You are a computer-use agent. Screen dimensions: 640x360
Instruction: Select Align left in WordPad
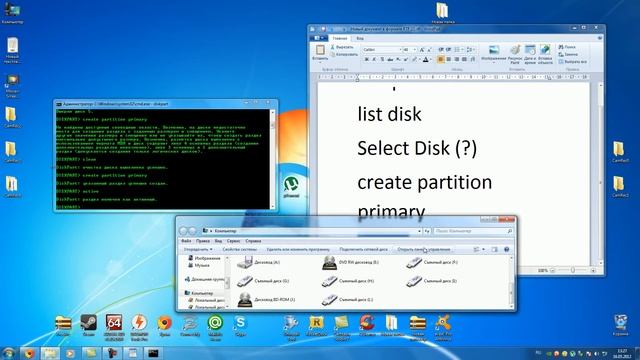[441, 60]
